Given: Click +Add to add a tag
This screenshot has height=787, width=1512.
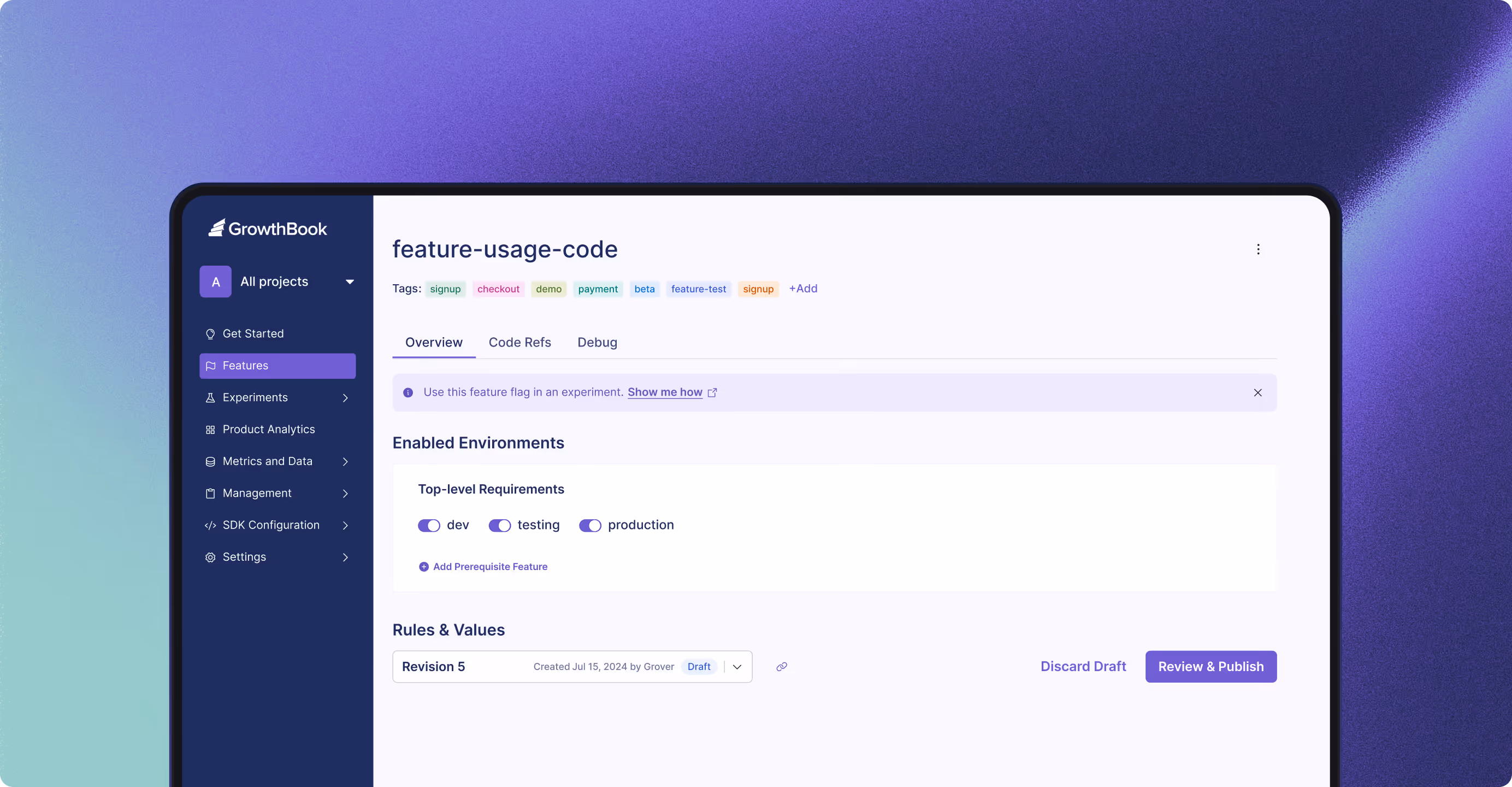Looking at the screenshot, I should [x=803, y=289].
